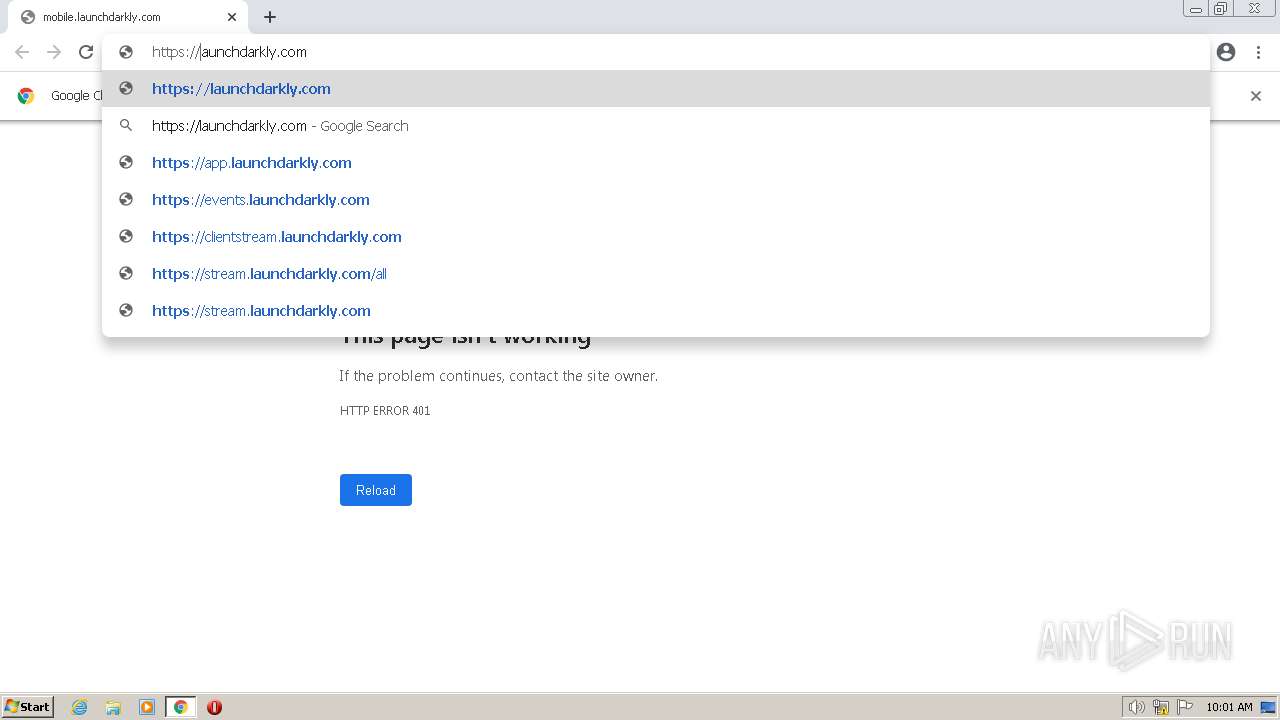Click 'If the problem continues' message text
Screen dimensions: 1280x720
coord(499,376)
